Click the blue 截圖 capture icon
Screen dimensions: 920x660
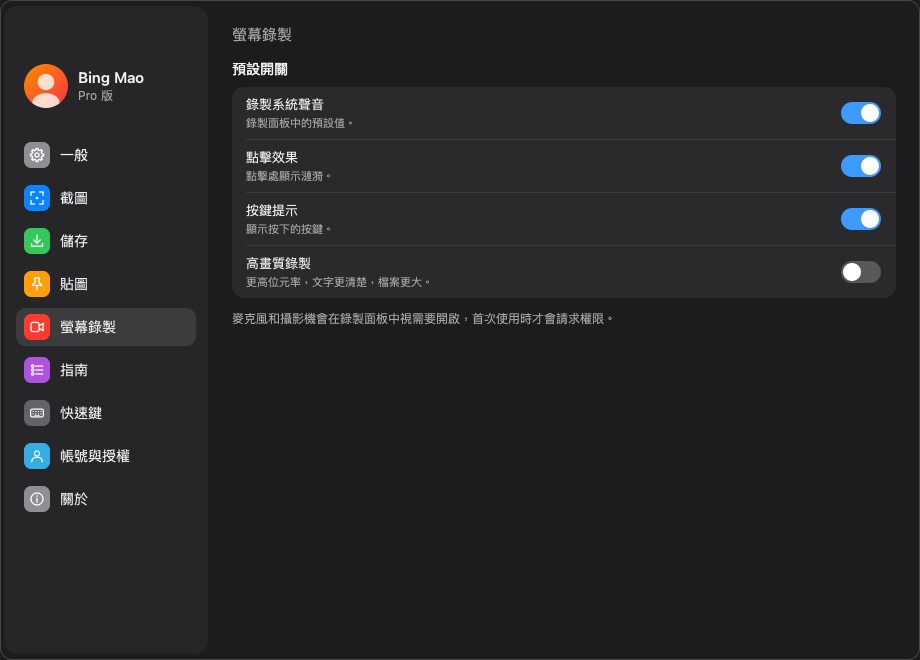[37, 198]
